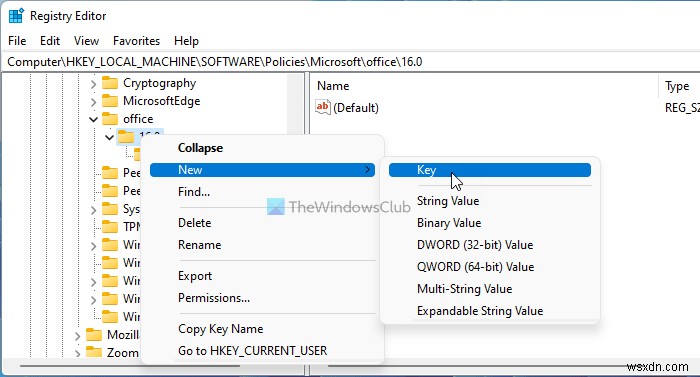The height and width of the screenshot is (377, 700).
Task: Click the TPM folder icon
Action: 110,227
